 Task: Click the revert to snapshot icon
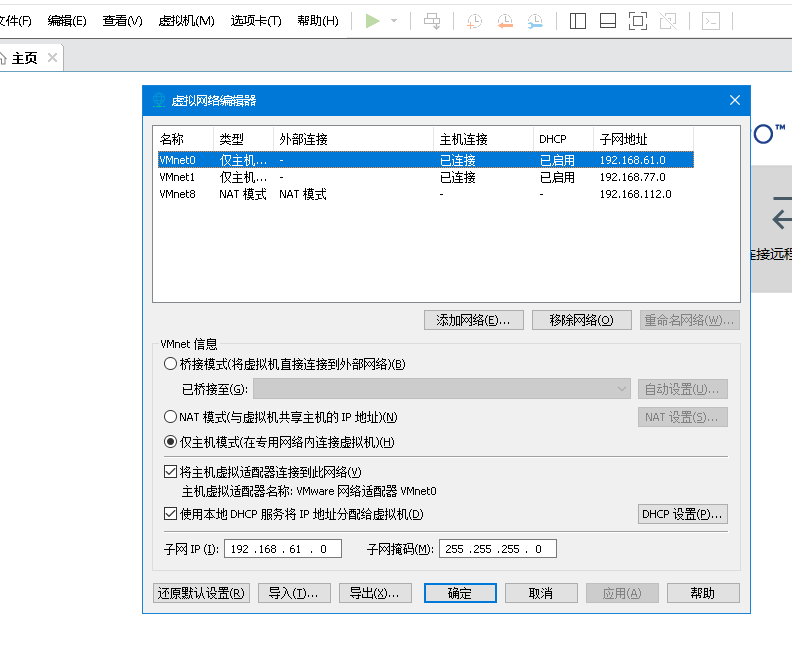pyautogui.click(x=505, y=21)
